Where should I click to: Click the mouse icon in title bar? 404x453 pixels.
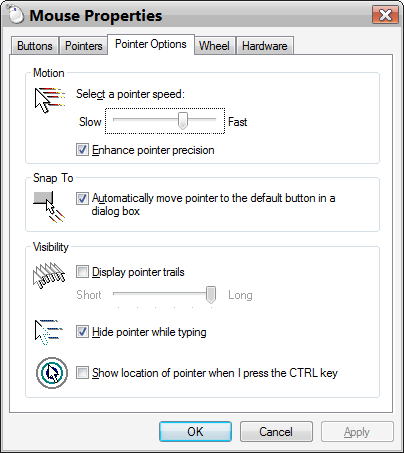click(15, 15)
